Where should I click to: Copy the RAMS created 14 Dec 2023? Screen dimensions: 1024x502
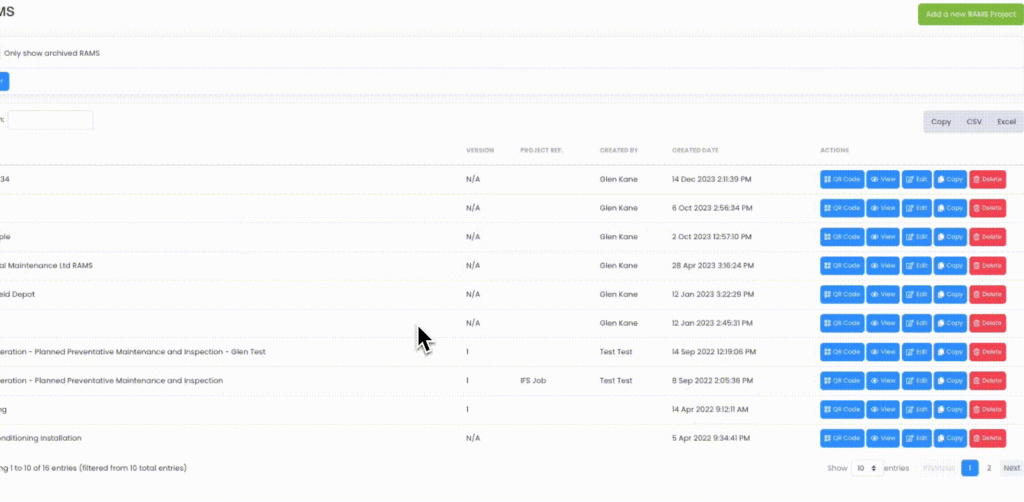pyautogui.click(x=950, y=180)
